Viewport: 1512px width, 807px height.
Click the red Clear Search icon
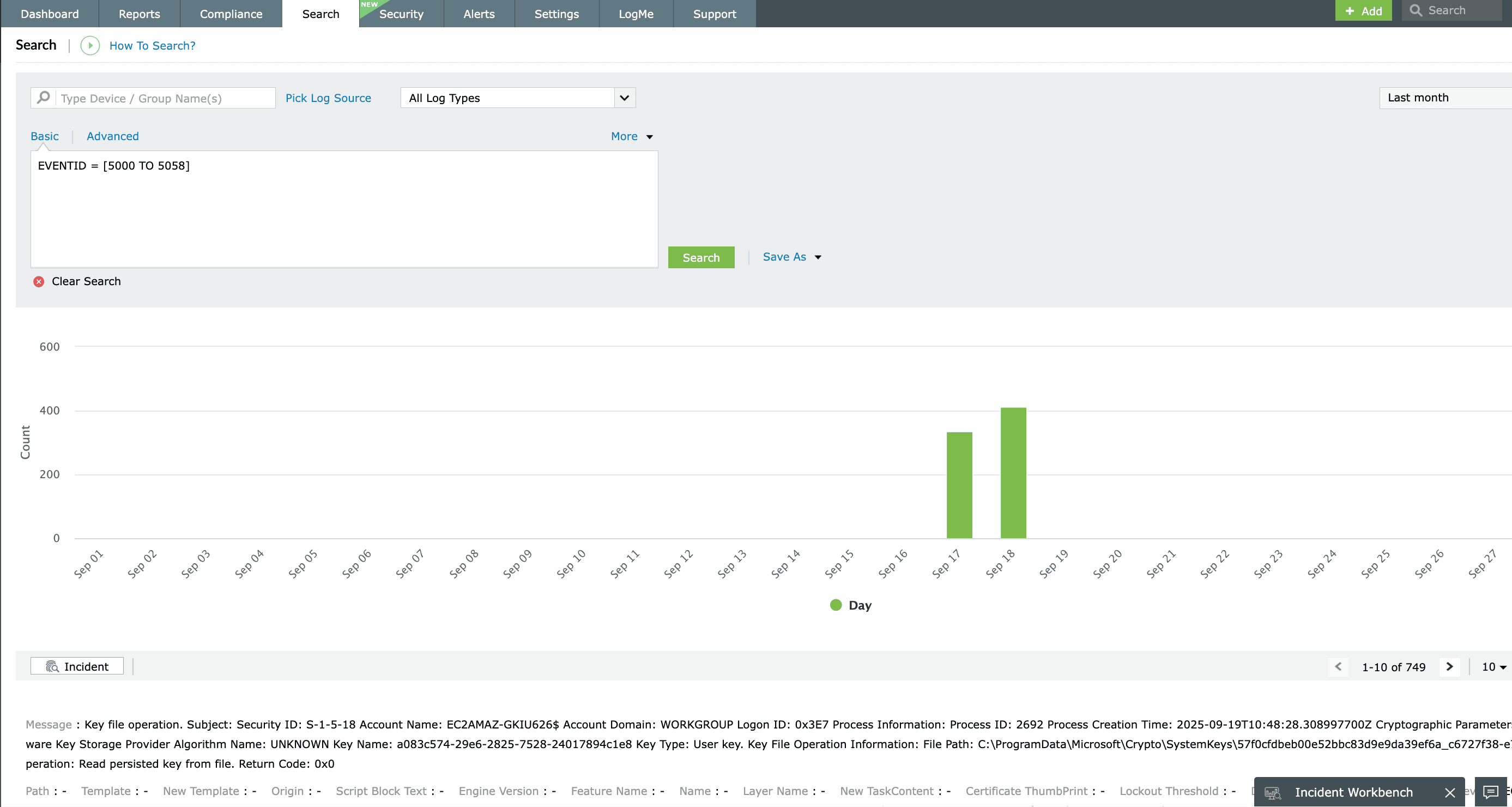tap(39, 281)
